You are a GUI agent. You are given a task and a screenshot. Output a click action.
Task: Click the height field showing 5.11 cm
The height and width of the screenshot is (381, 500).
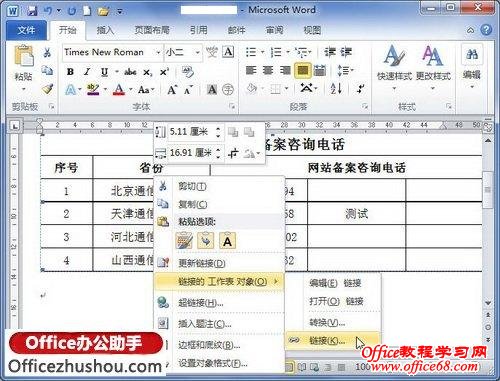tap(191, 132)
